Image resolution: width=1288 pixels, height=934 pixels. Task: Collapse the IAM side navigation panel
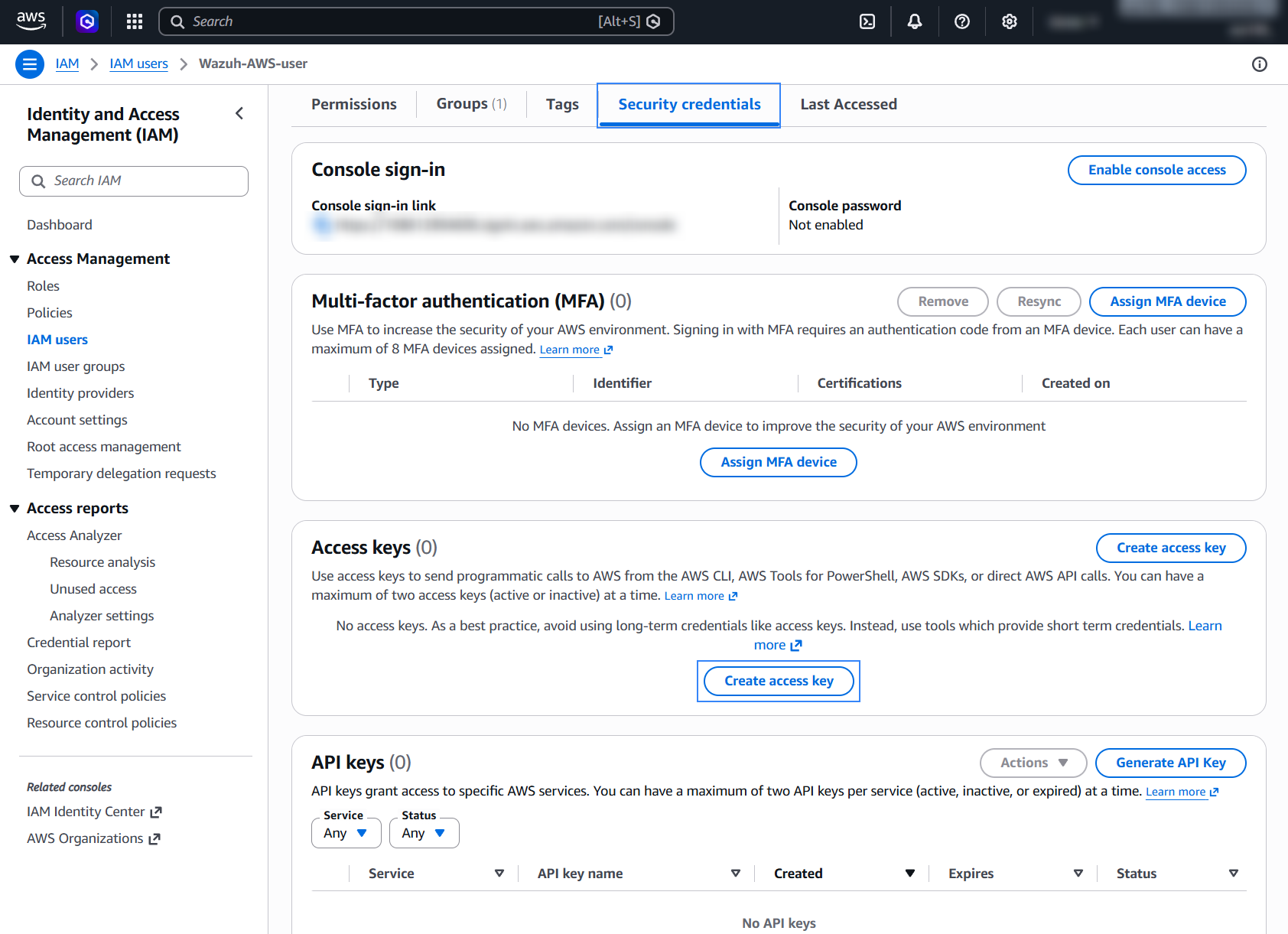click(x=239, y=113)
